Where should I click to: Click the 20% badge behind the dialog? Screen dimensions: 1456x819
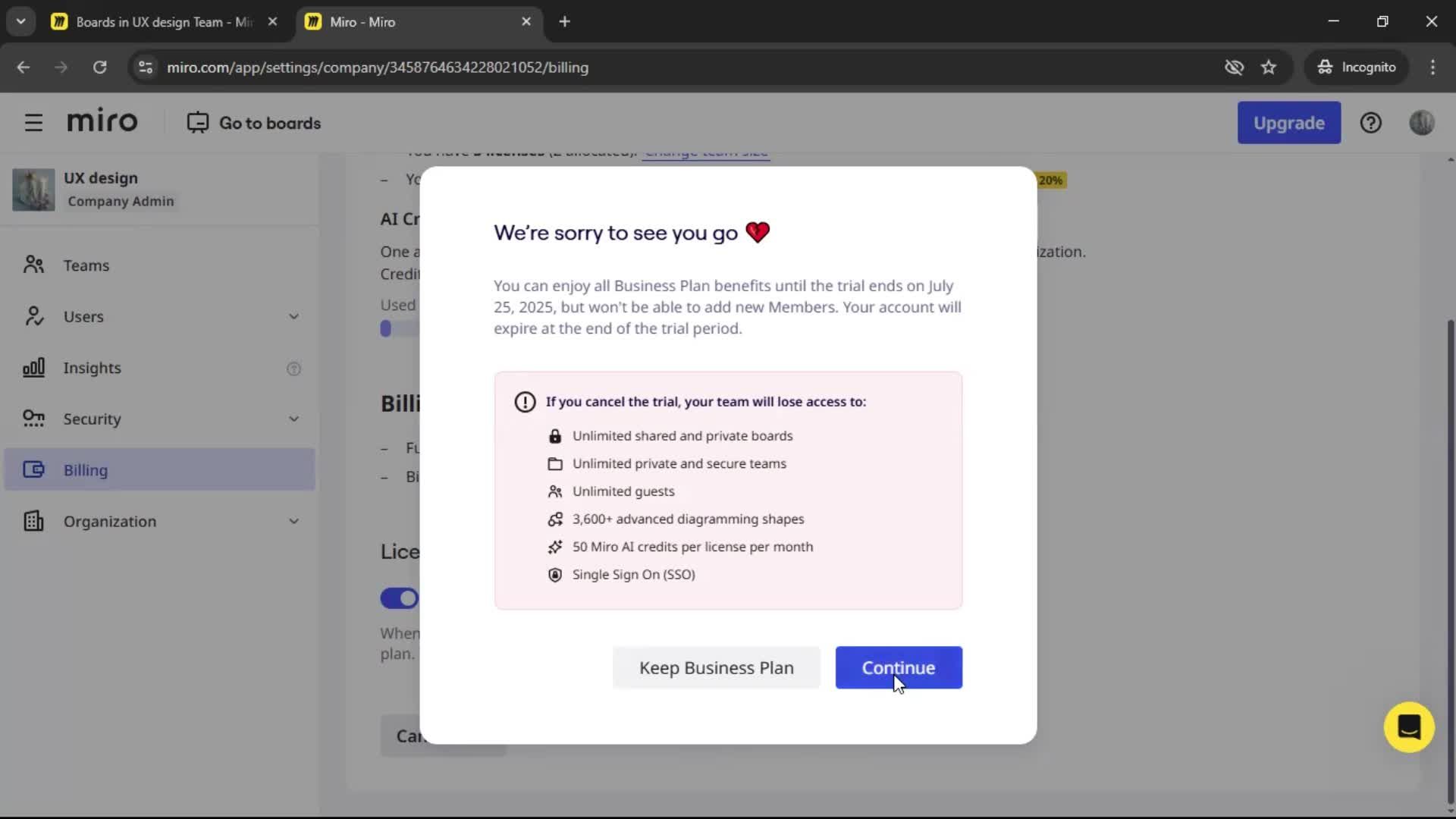1051,180
